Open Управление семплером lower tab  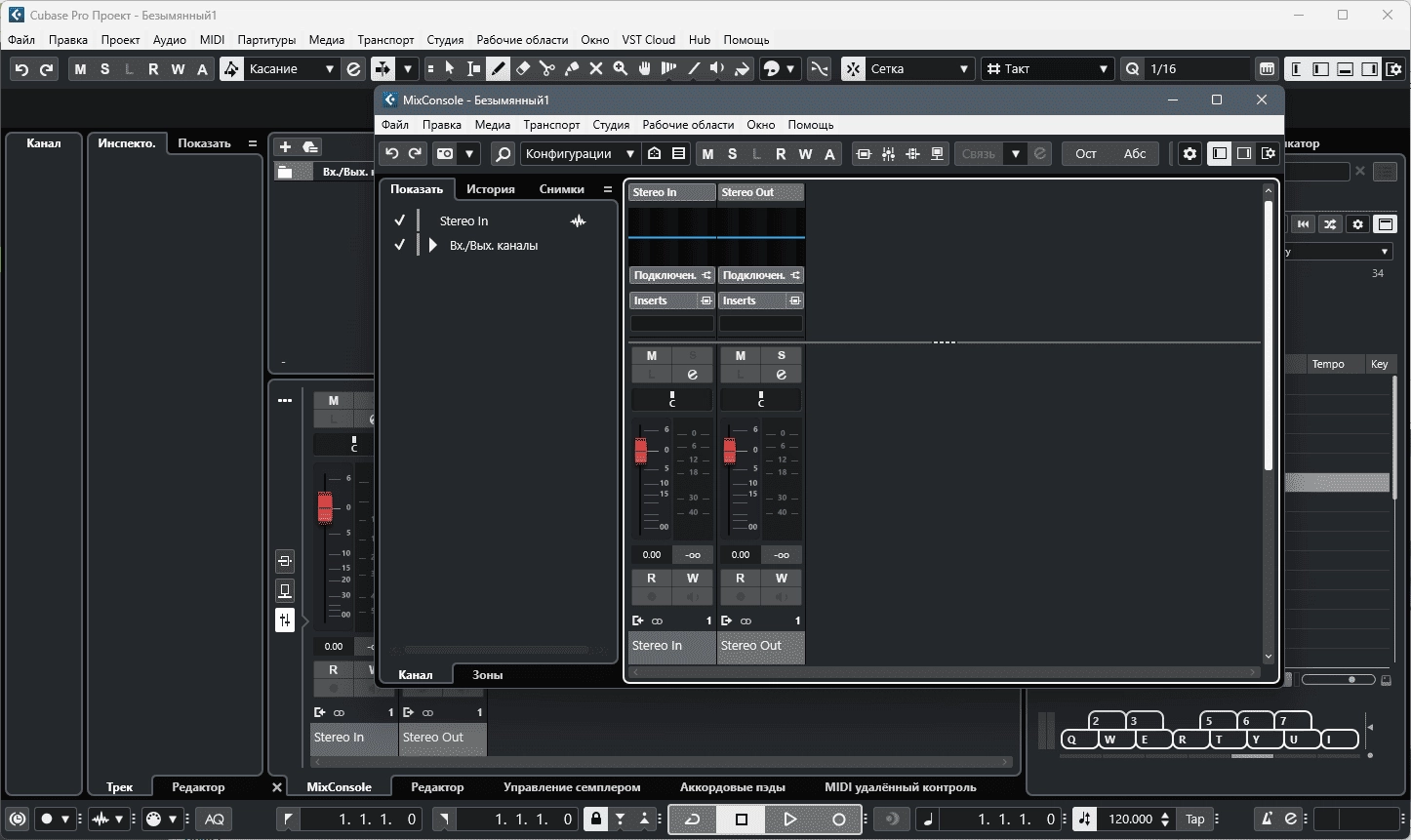572,787
